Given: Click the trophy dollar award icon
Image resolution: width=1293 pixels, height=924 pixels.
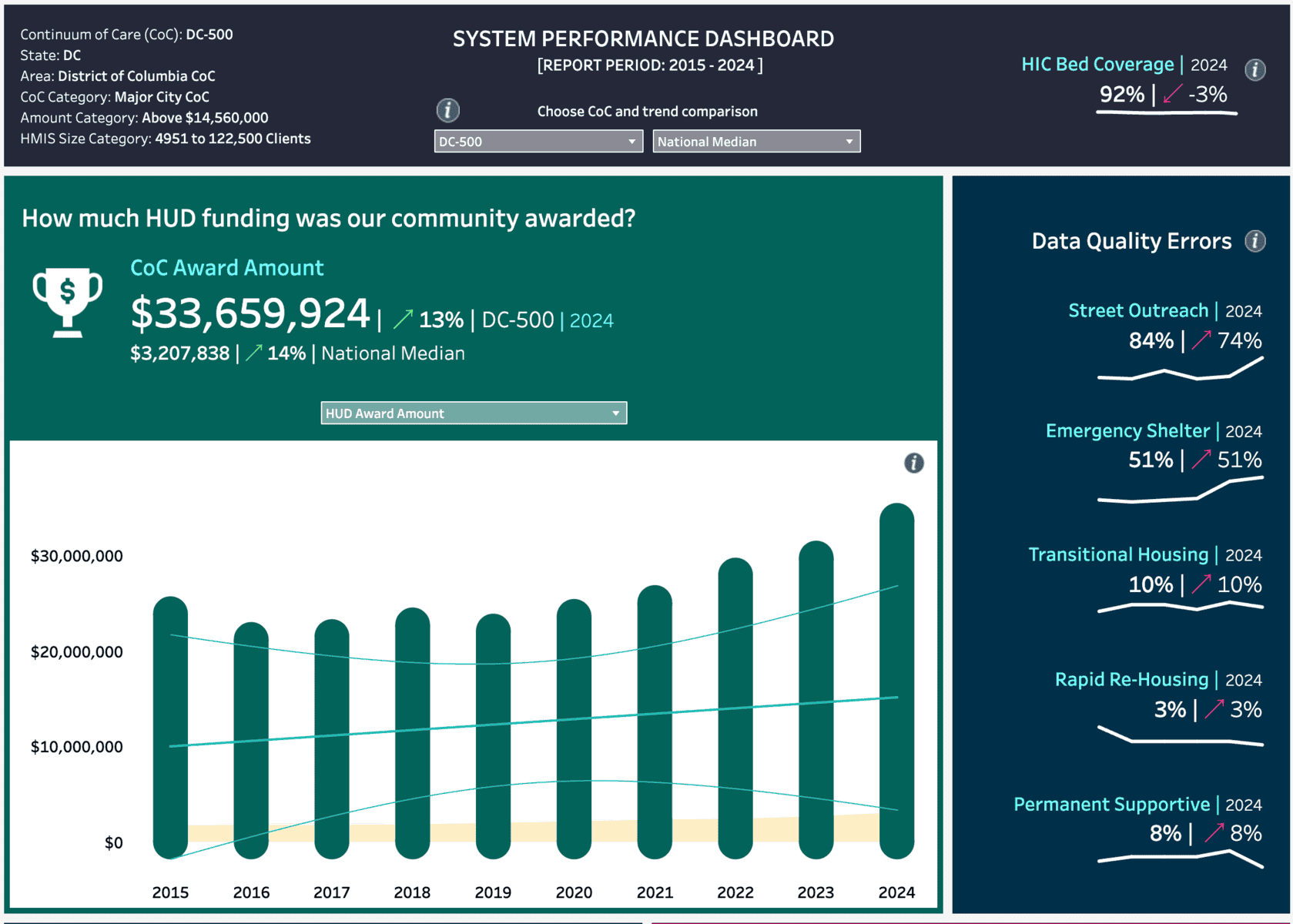Looking at the screenshot, I should click(67, 302).
